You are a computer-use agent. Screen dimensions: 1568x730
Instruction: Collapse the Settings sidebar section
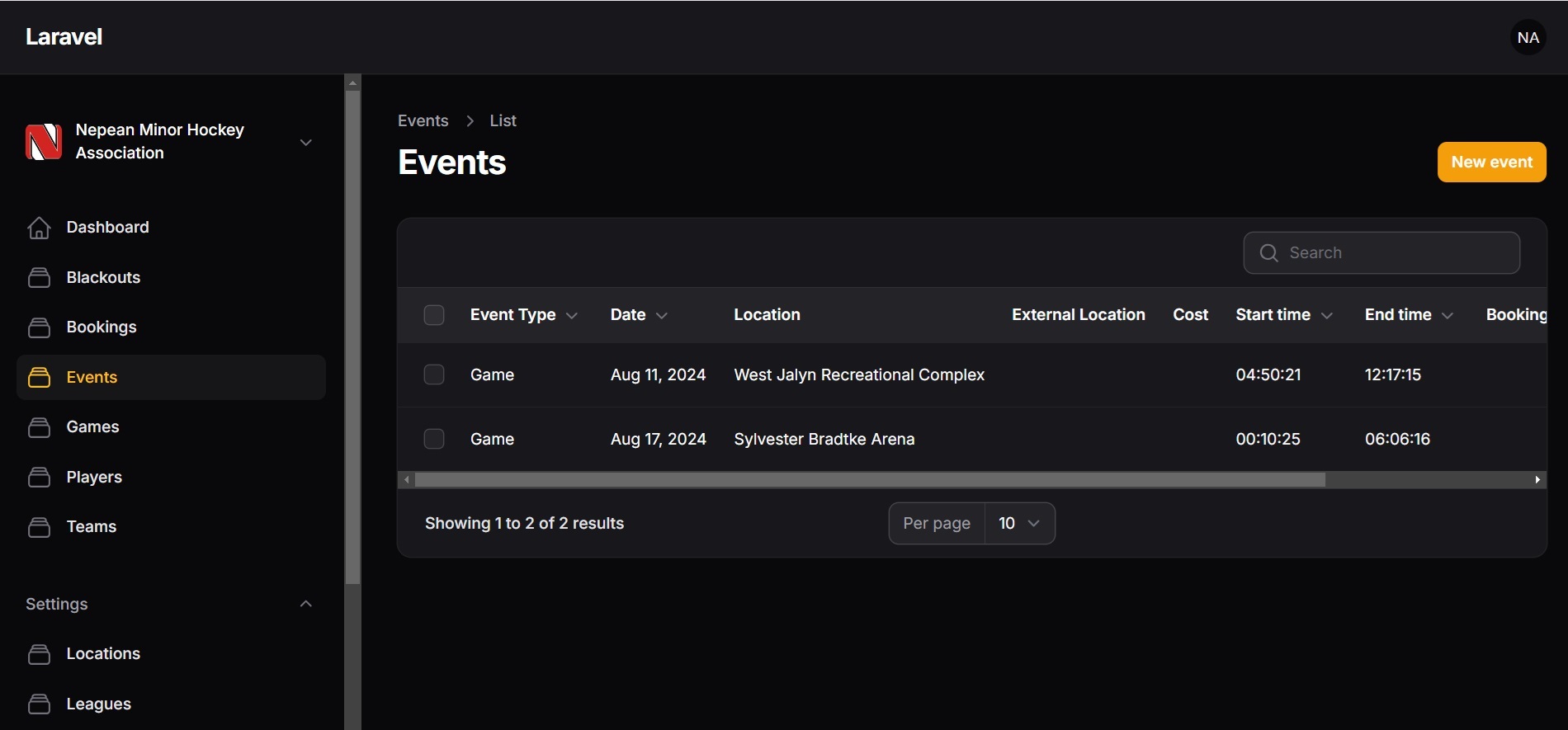click(305, 604)
